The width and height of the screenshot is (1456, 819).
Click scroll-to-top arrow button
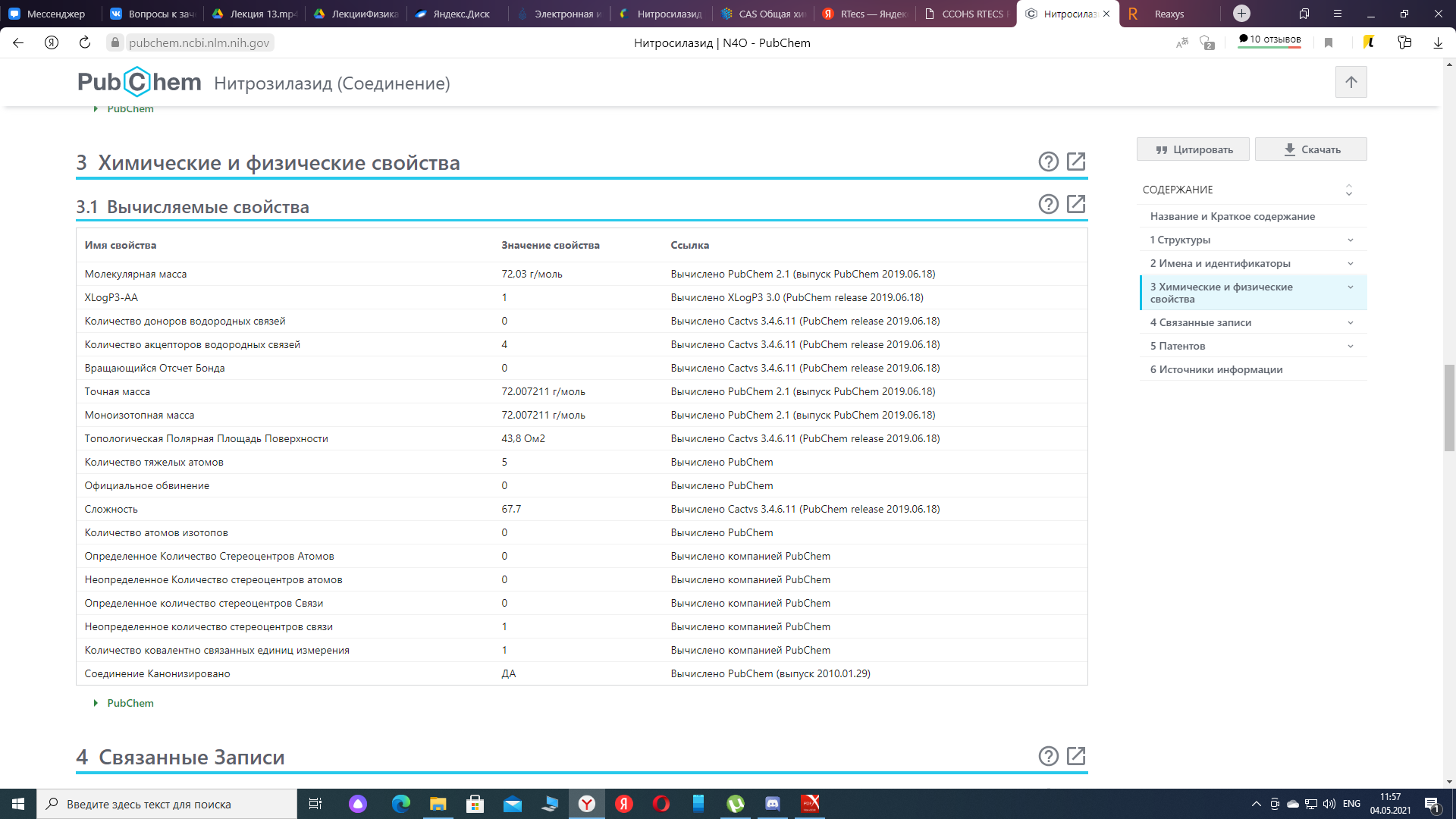[x=1351, y=82]
